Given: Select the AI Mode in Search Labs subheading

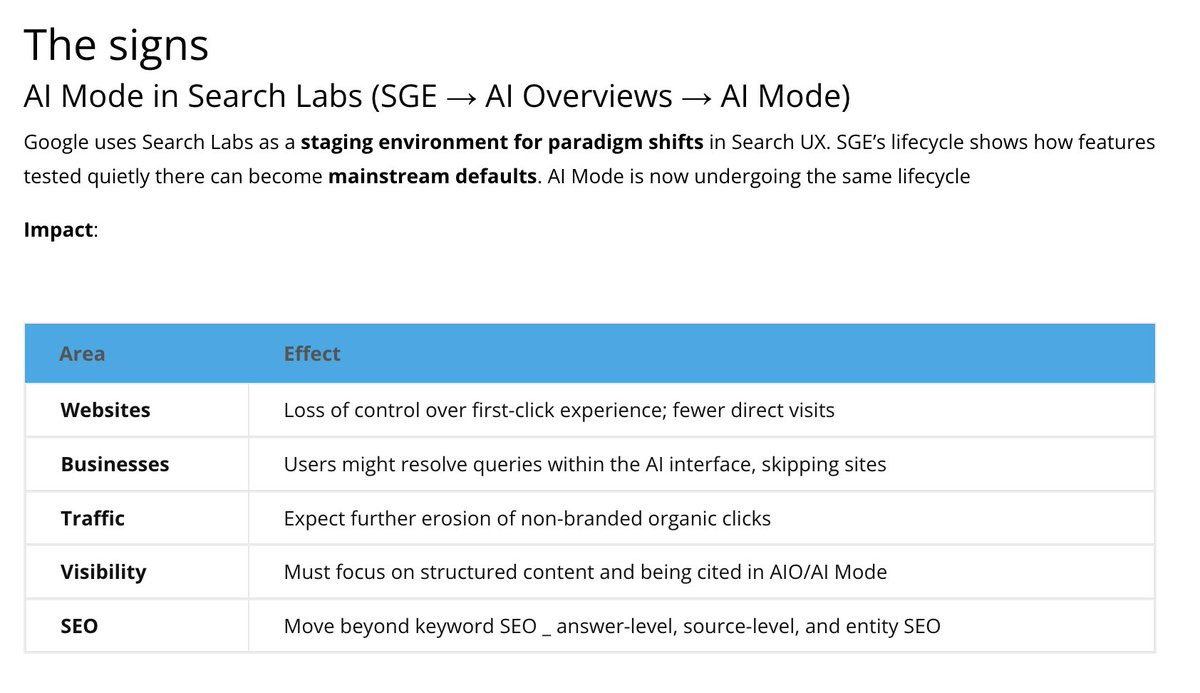Looking at the screenshot, I should [x=437, y=96].
